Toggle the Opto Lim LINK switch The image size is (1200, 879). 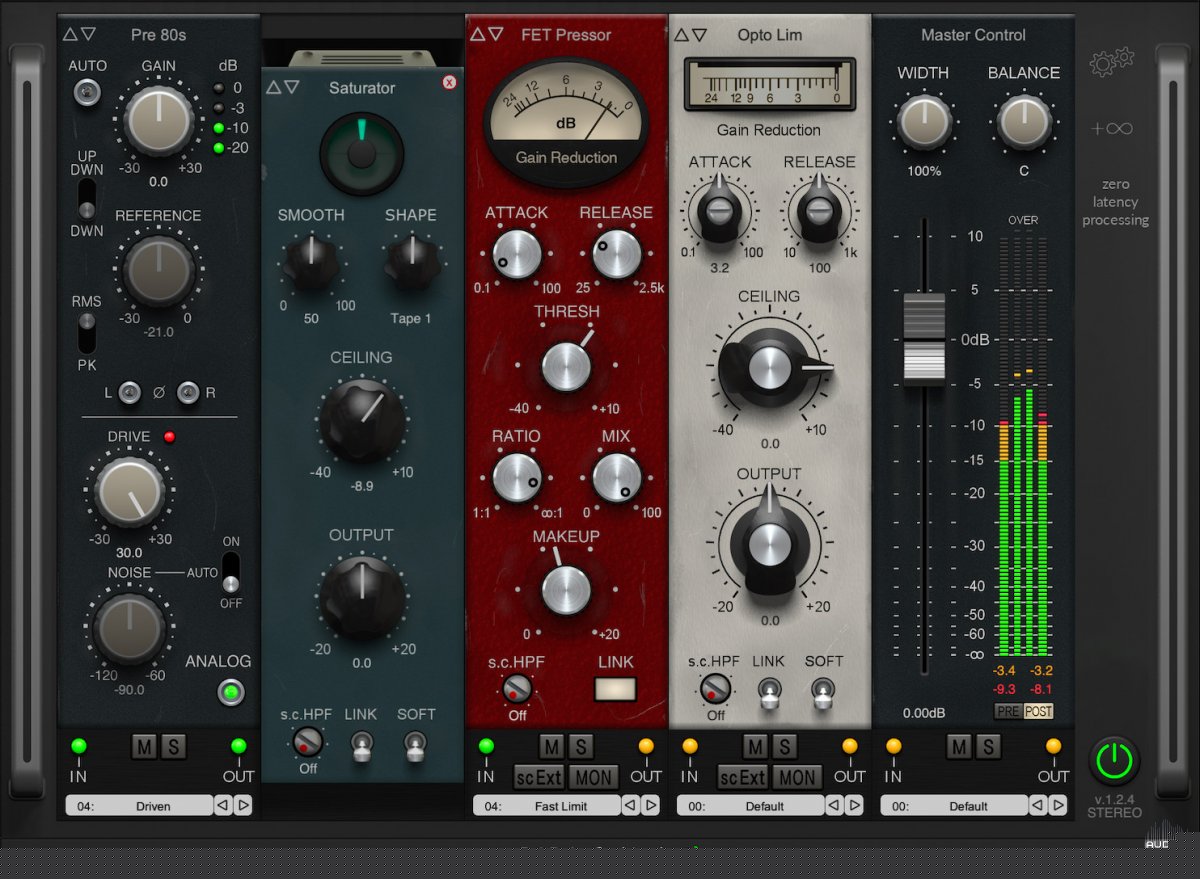(768, 691)
